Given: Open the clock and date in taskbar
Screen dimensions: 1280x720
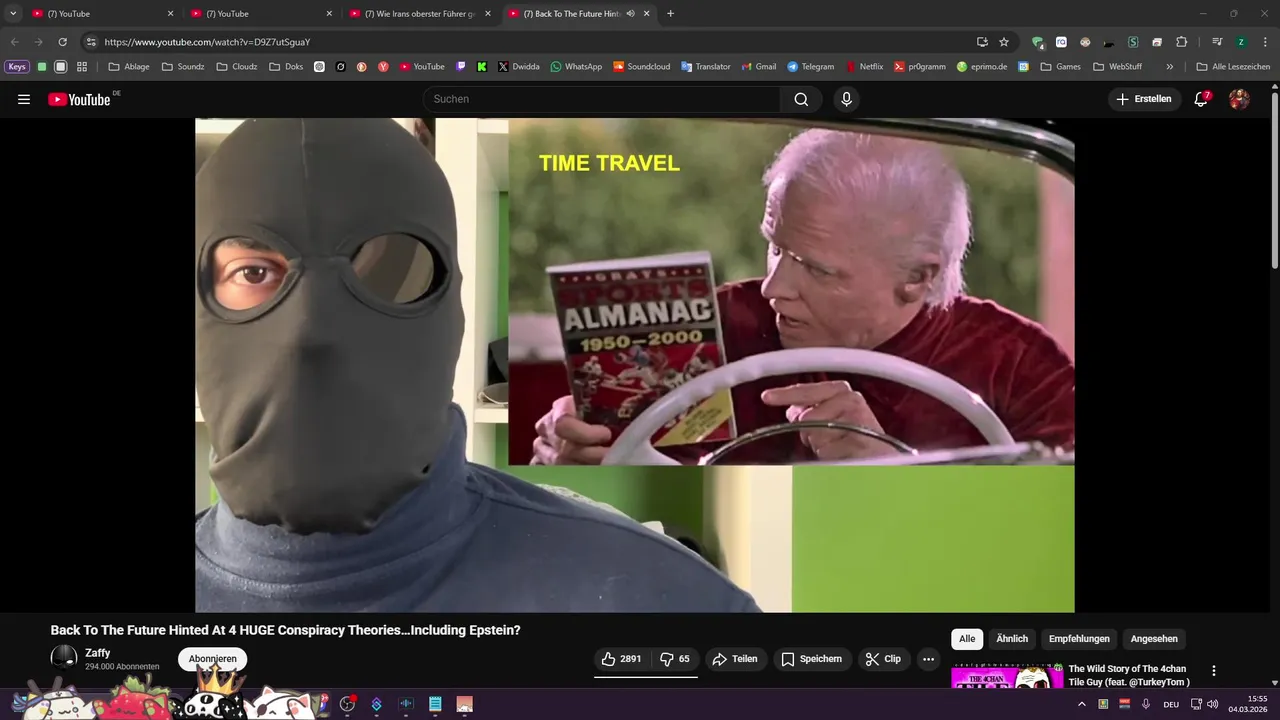Looking at the screenshot, I should tap(1248, 704).
